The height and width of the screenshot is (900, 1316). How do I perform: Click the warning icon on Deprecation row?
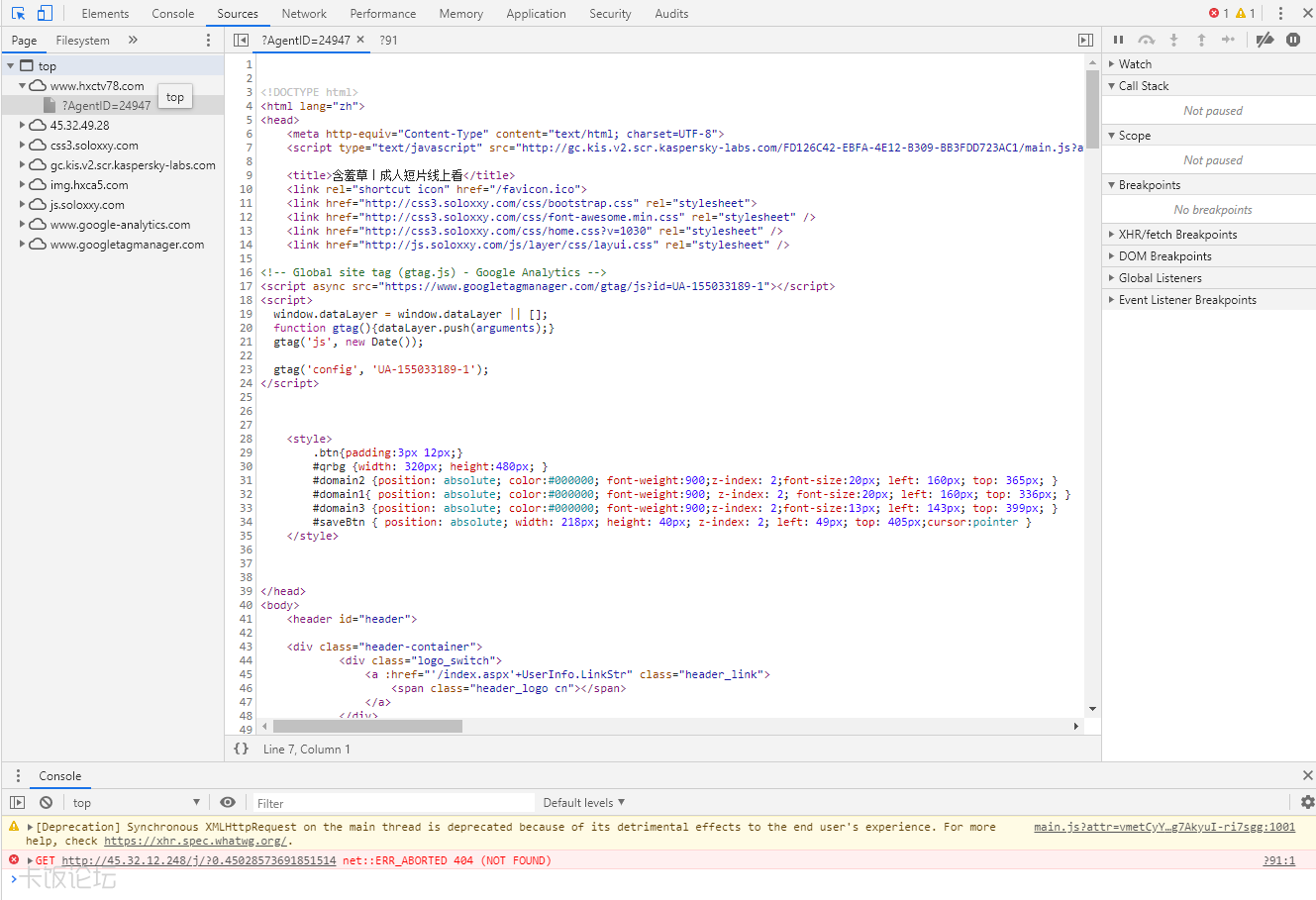click(14, 826)
